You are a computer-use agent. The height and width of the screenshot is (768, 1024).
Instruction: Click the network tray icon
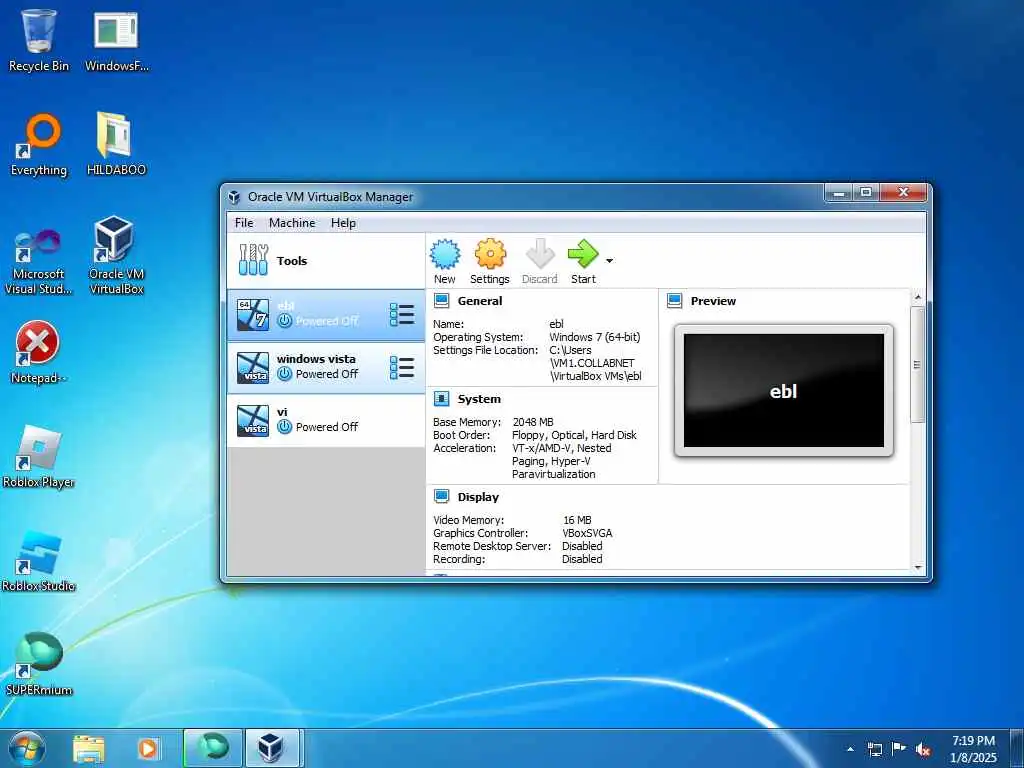pyautogui.click(x=874, y=749)
